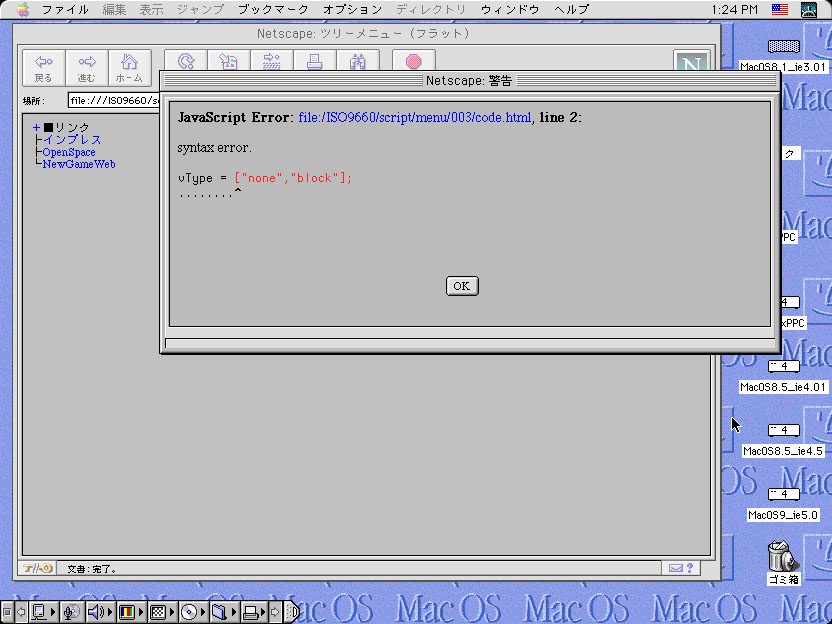832x624 pixels.
Task: Open the Apple menu
Action: 22,10
